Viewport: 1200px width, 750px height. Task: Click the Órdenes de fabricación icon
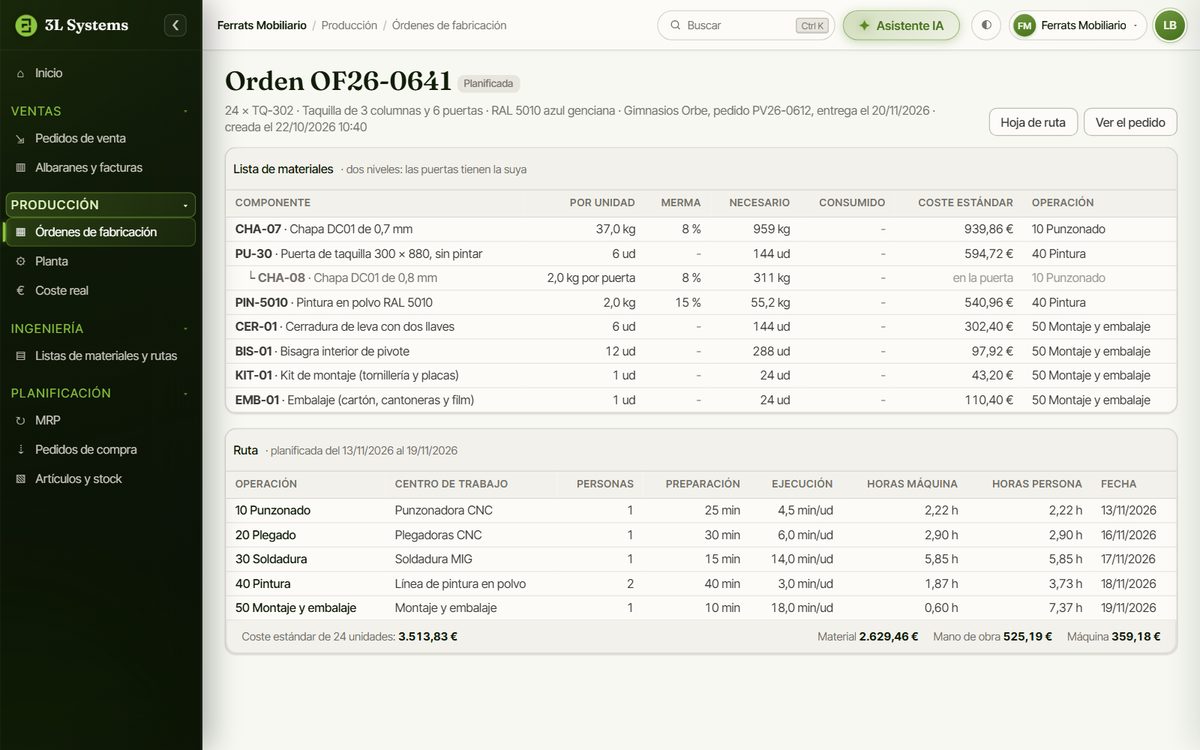[21, 232]
